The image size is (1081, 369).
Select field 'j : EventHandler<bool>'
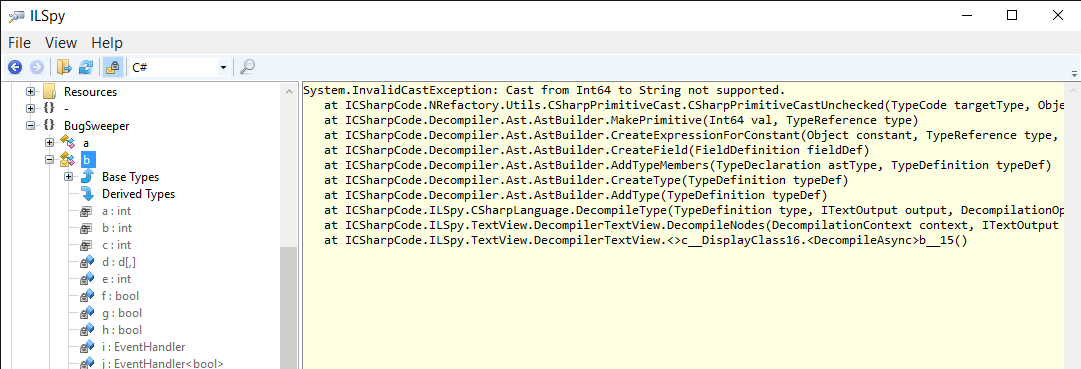click(163, 364)
